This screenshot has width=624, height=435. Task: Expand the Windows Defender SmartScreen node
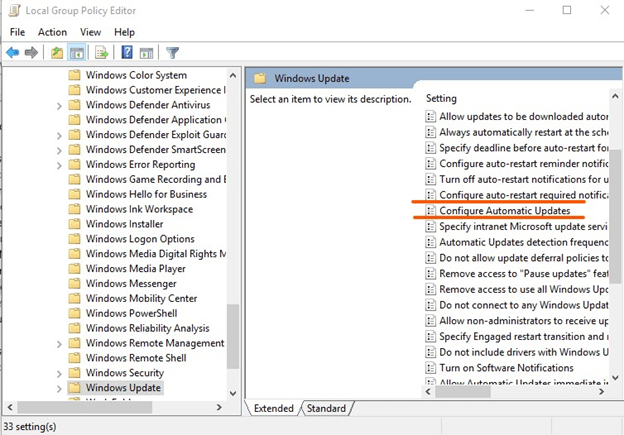pos(59,150)
